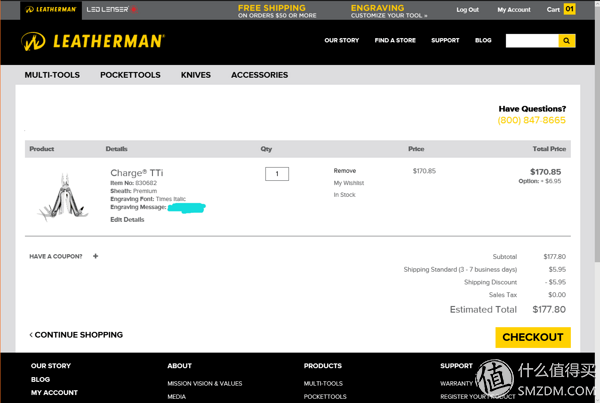
Task: Open the Cart link
Action: pos(553,10)
